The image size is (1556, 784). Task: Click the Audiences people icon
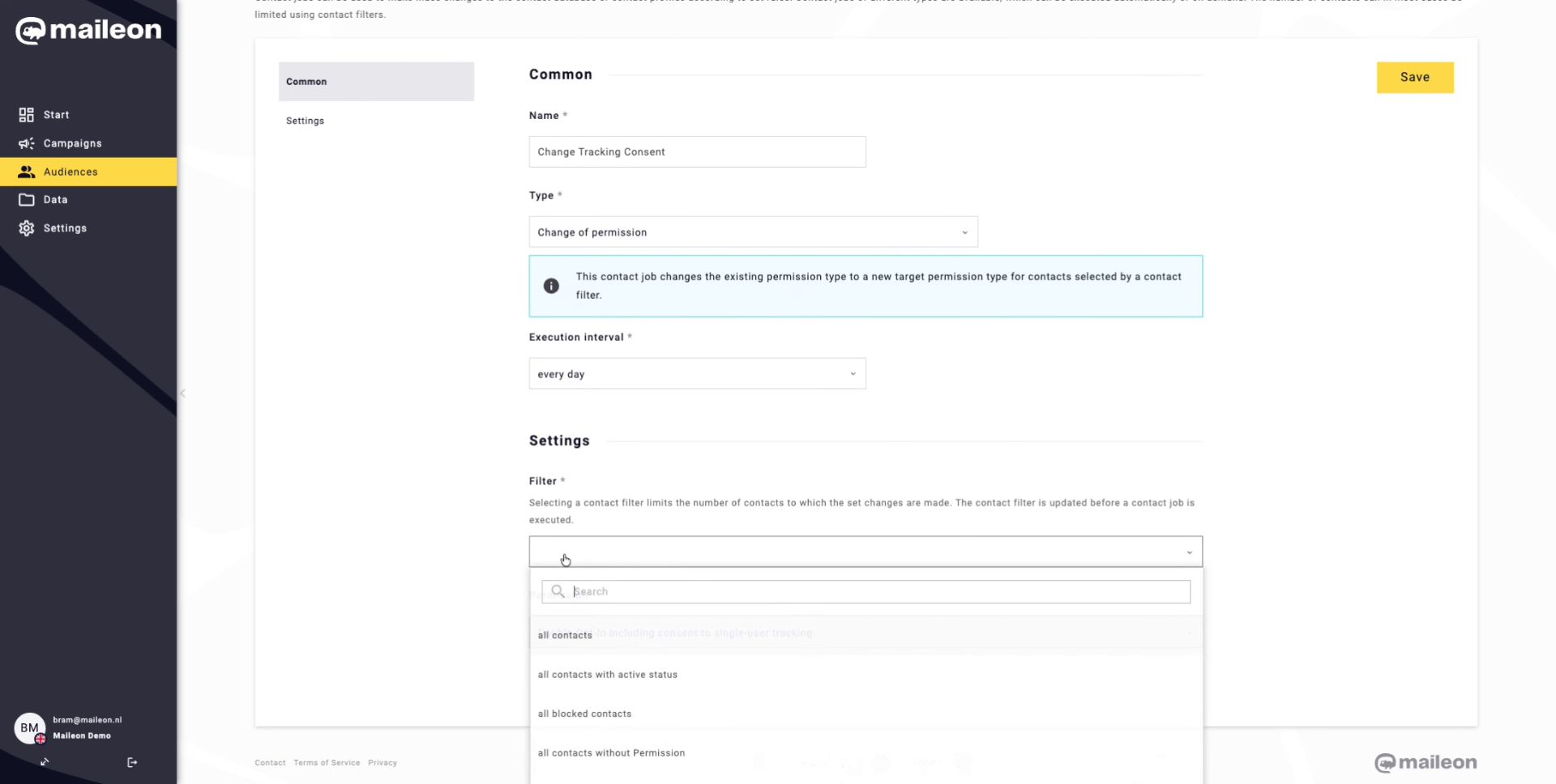pyautogui.click(x=27, y=172)
